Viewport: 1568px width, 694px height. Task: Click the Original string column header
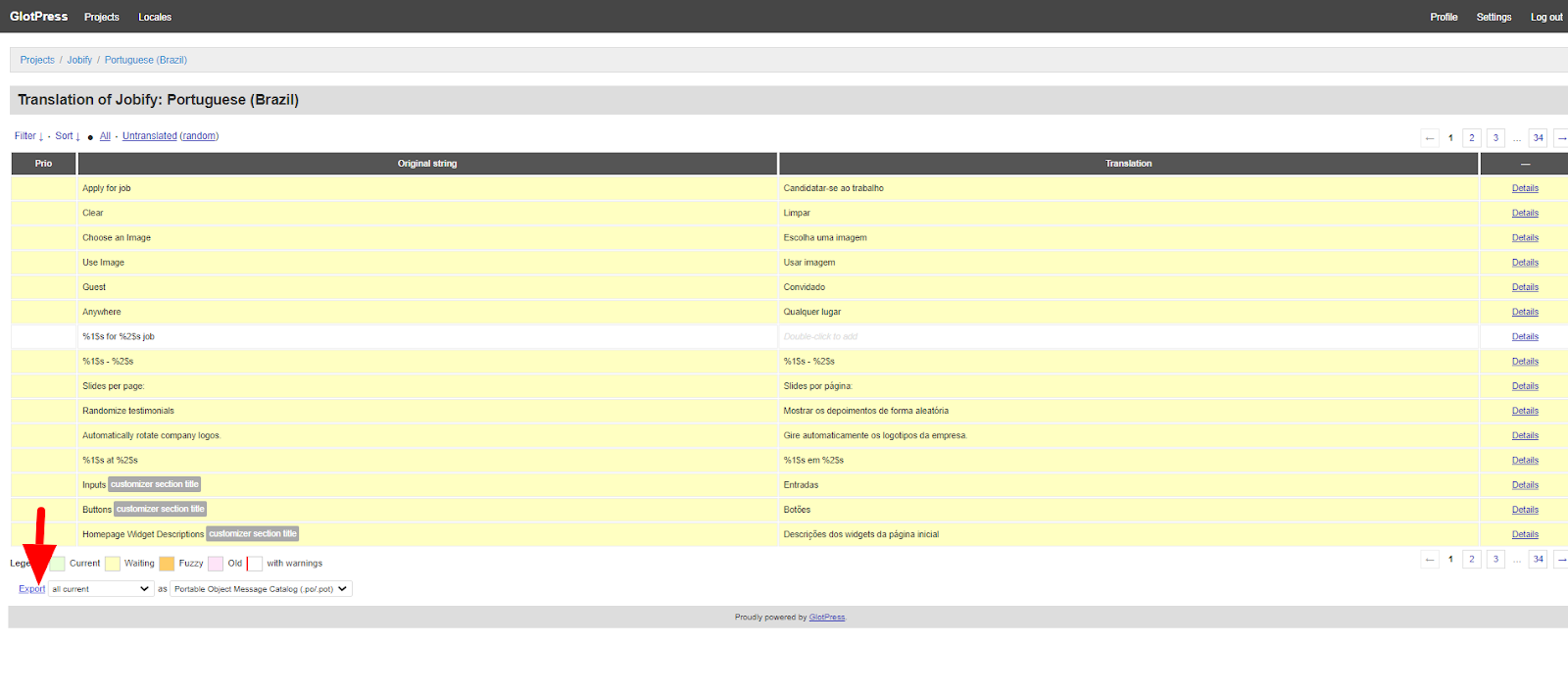427,164
